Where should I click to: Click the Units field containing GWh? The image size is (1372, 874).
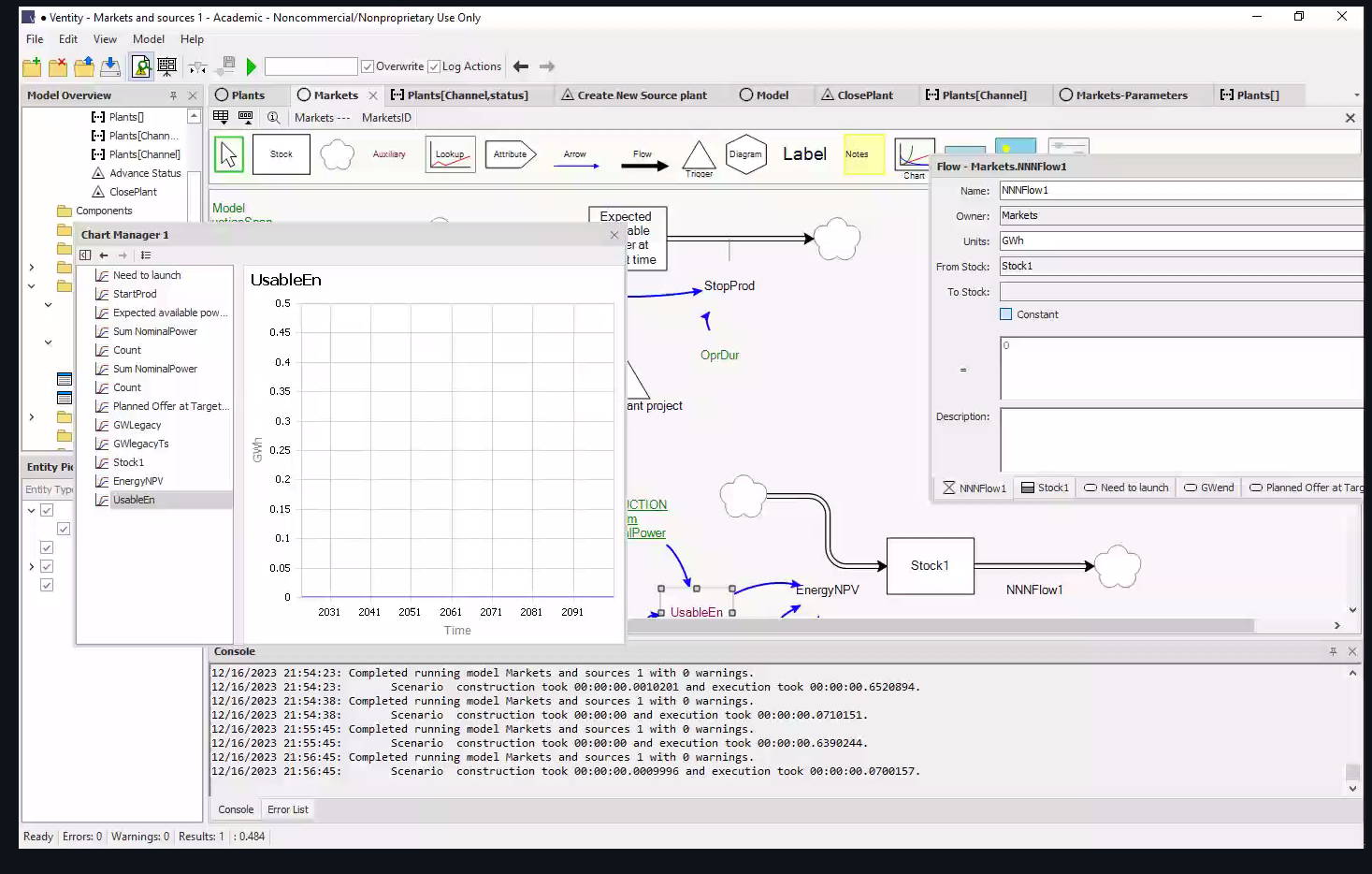(1181, 240)
